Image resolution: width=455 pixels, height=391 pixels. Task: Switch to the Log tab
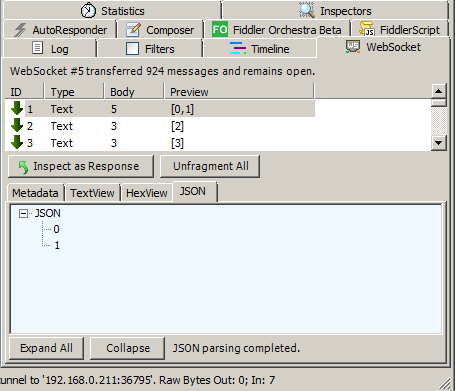[x=50, y=49]
